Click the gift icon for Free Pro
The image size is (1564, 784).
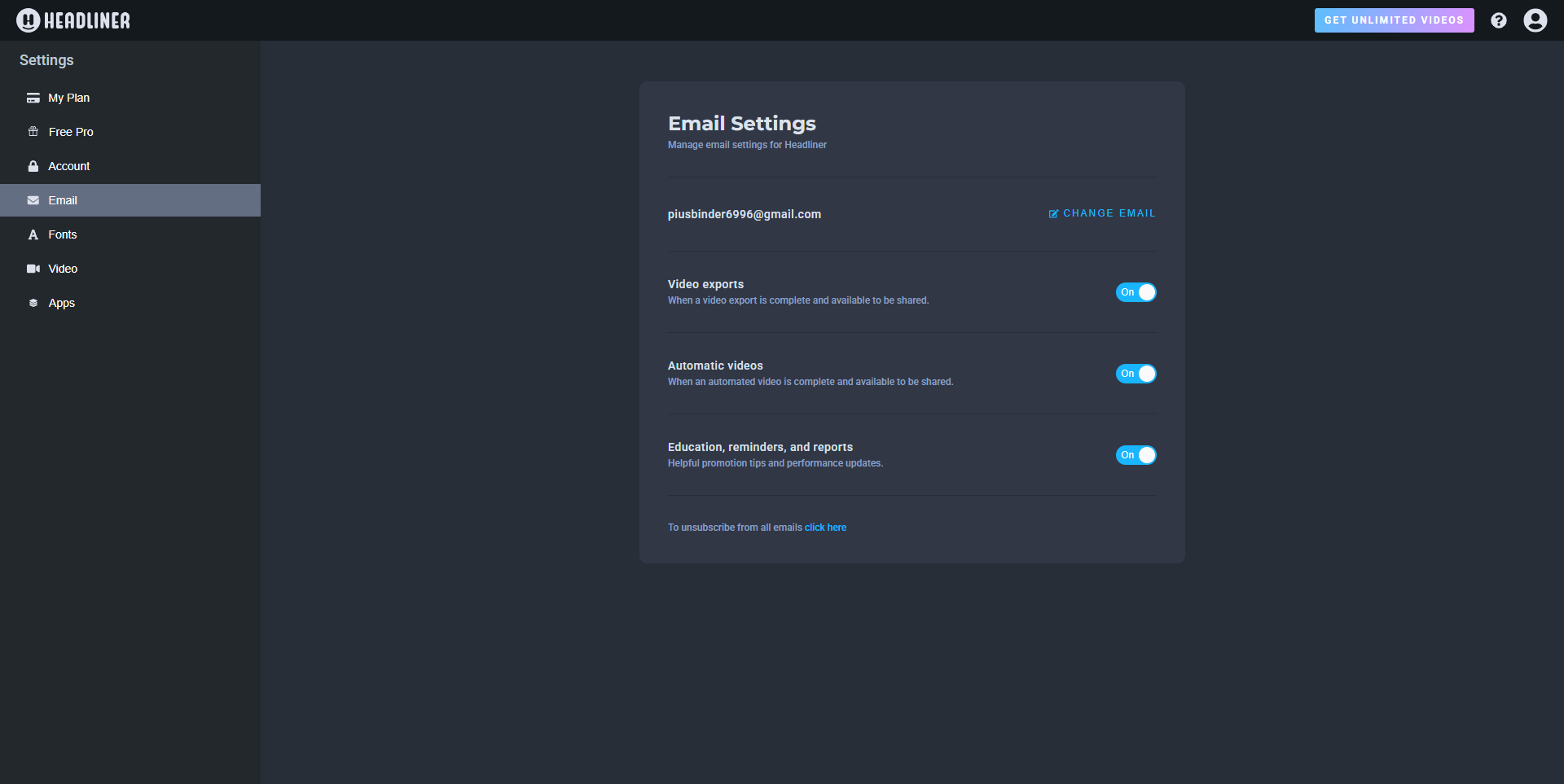pos(33,132)
